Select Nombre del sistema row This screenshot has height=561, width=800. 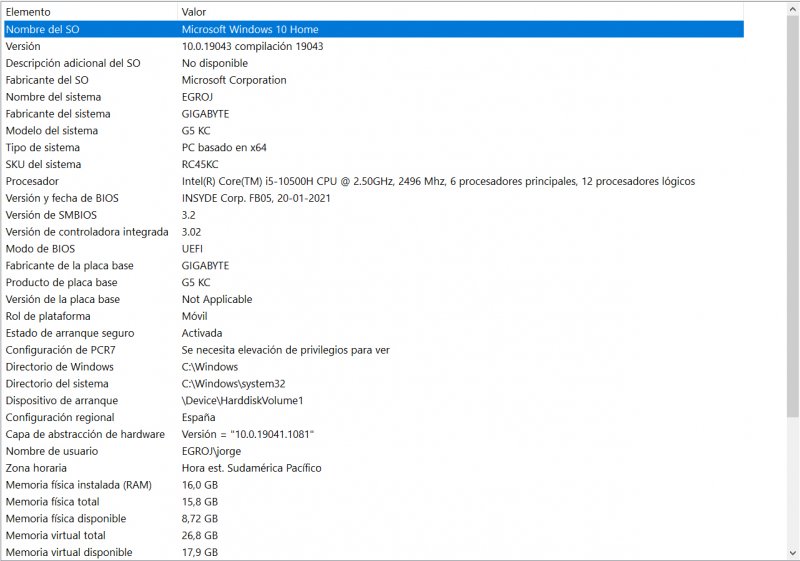(373, 96)
